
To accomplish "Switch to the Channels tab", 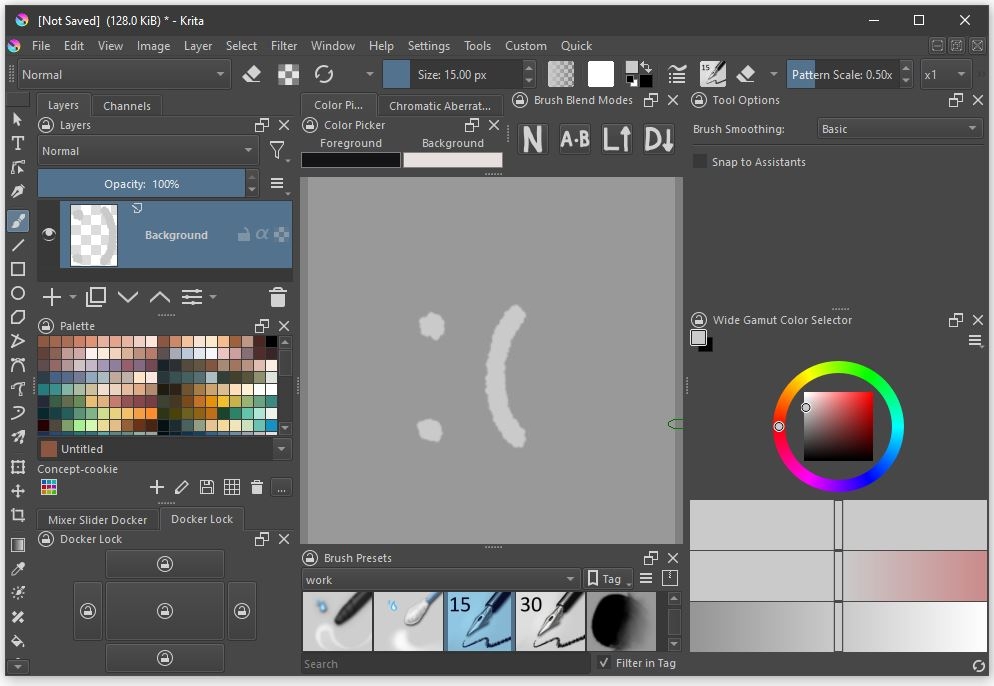I will [x=127, y=106].
